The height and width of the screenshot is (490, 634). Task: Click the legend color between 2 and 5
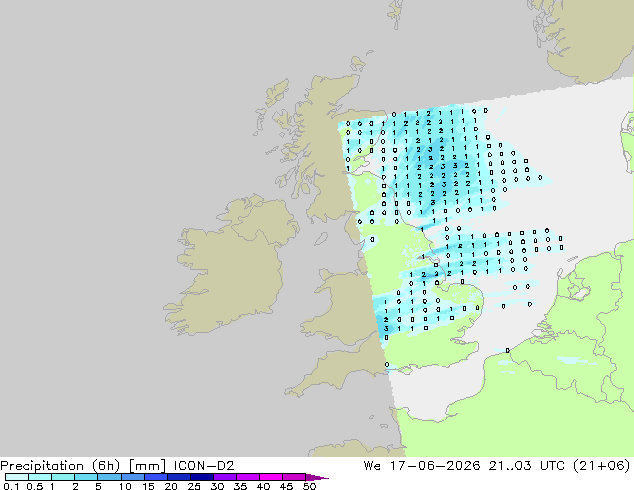coord(86,477)
